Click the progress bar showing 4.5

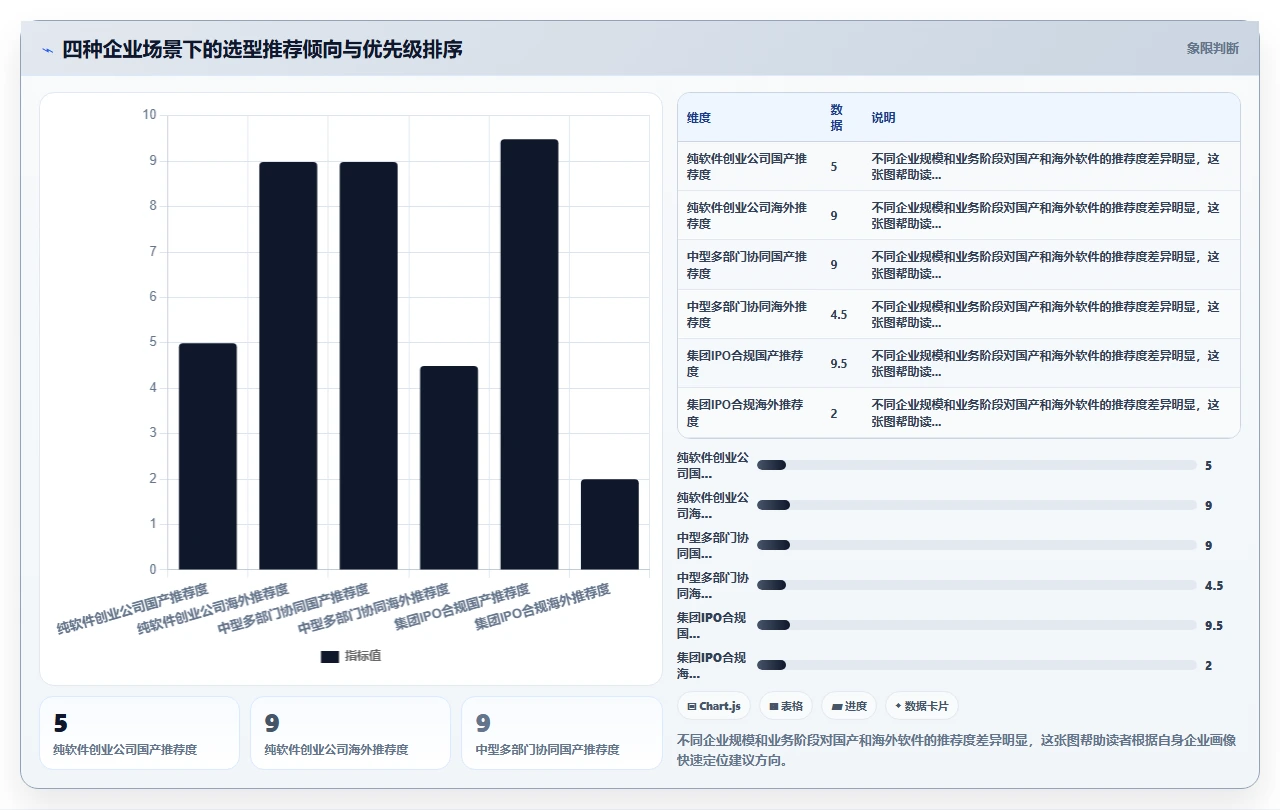click(x=977, y=585)
